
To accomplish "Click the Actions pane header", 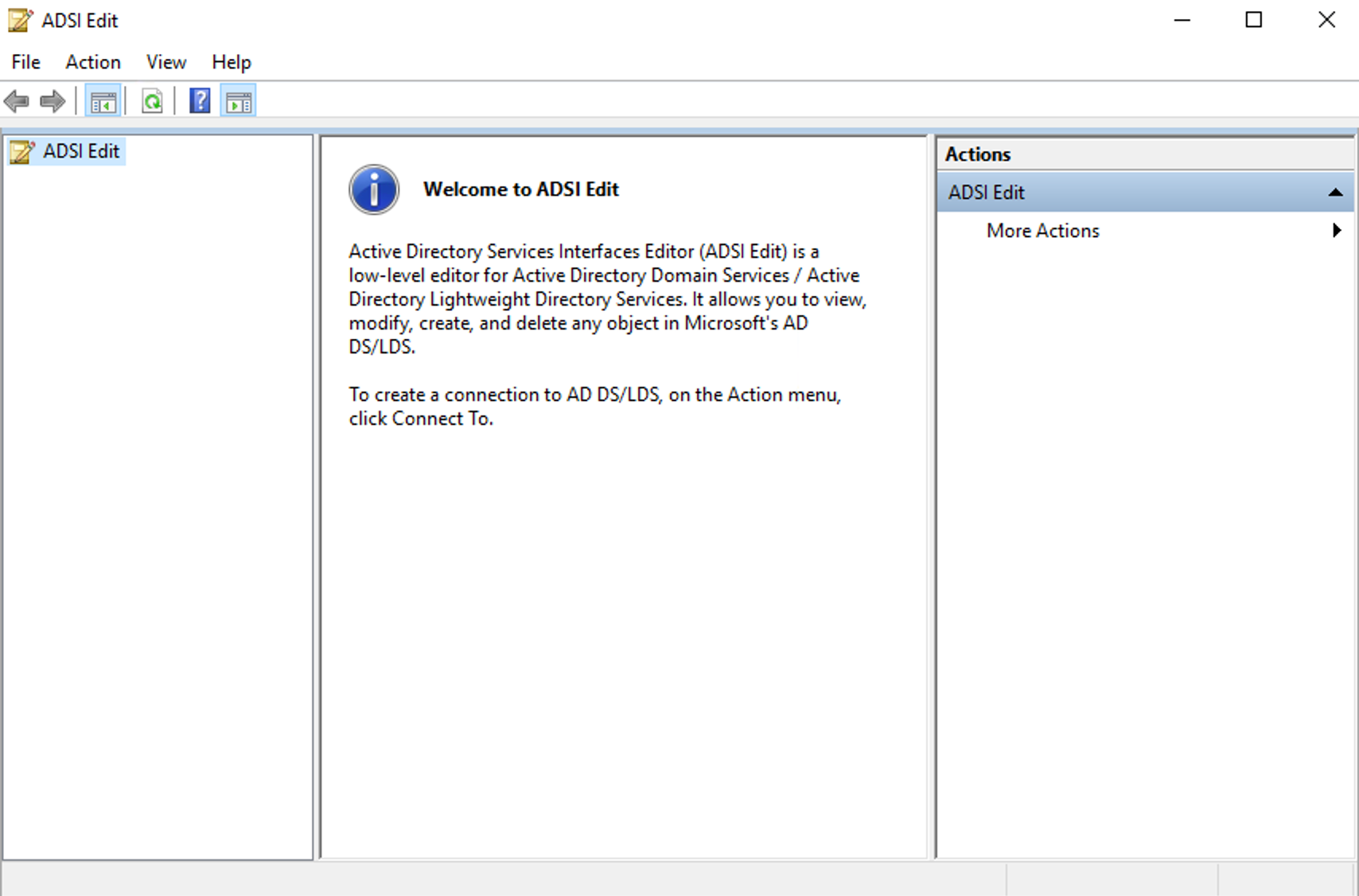I will pyautogui.click(x=1145, y=154).
